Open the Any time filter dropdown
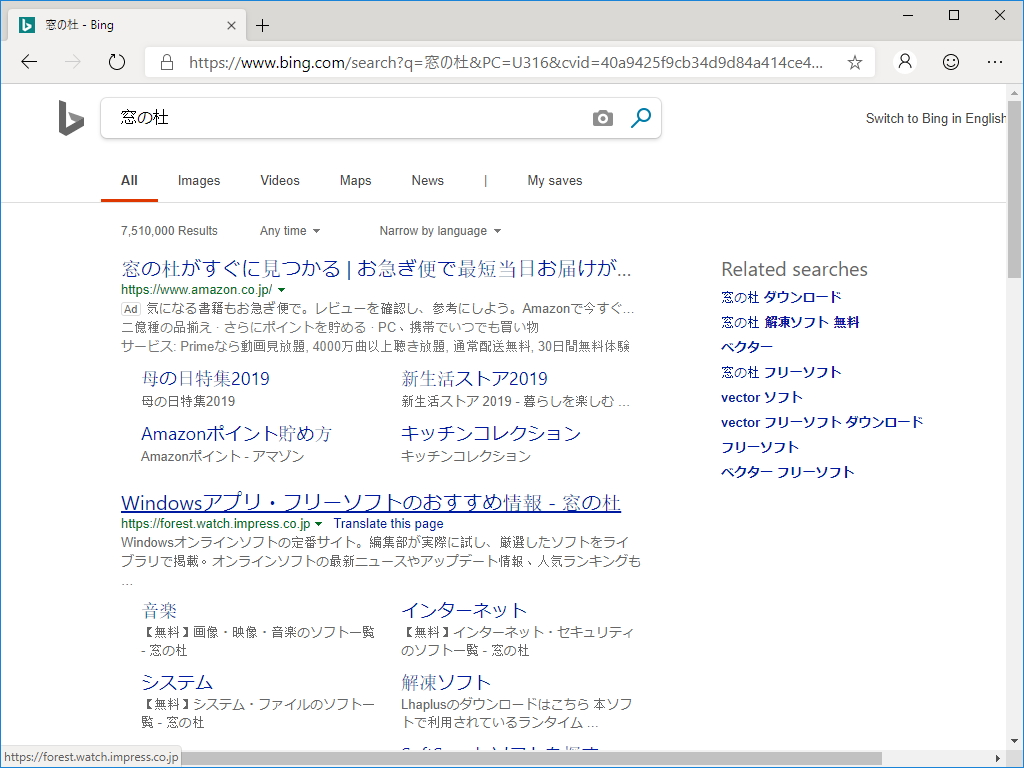This screenshot has width=1024, height=768. (289, 230)
